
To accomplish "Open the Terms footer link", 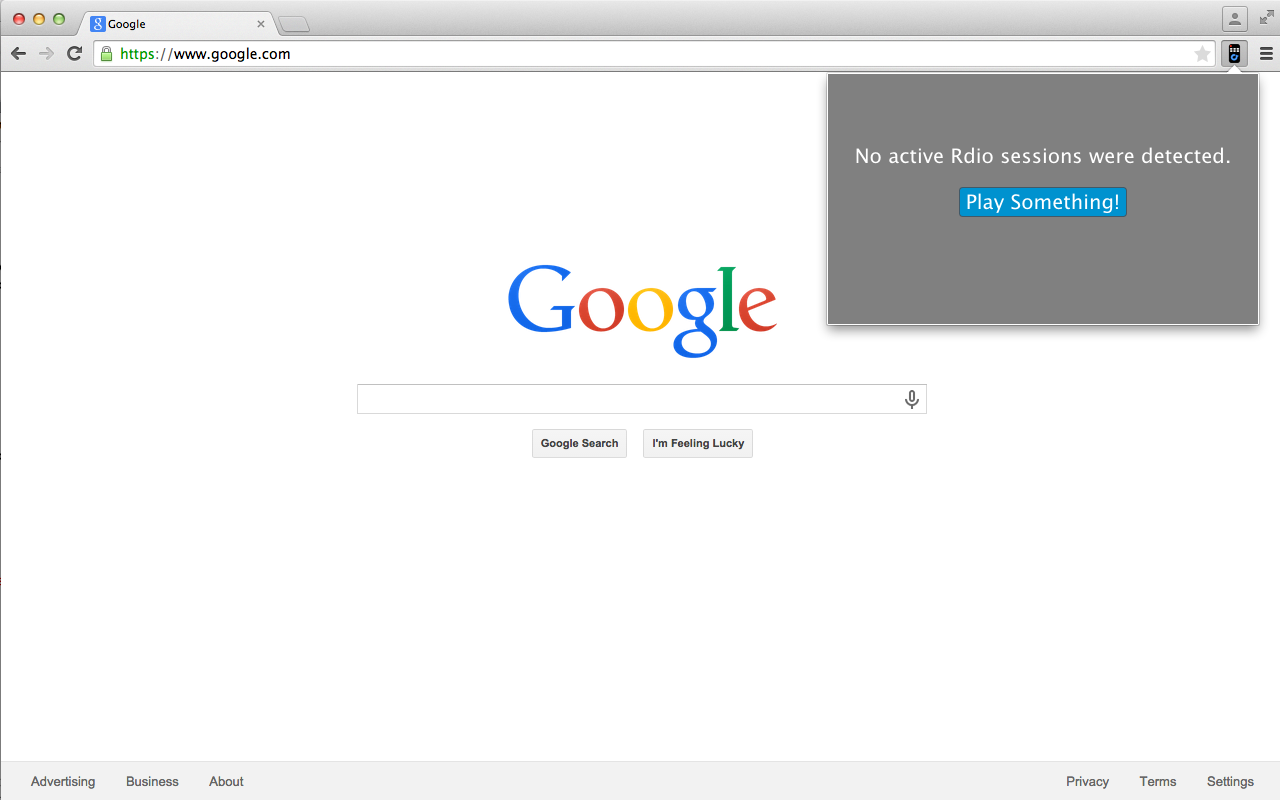I will coord(1158,782).
